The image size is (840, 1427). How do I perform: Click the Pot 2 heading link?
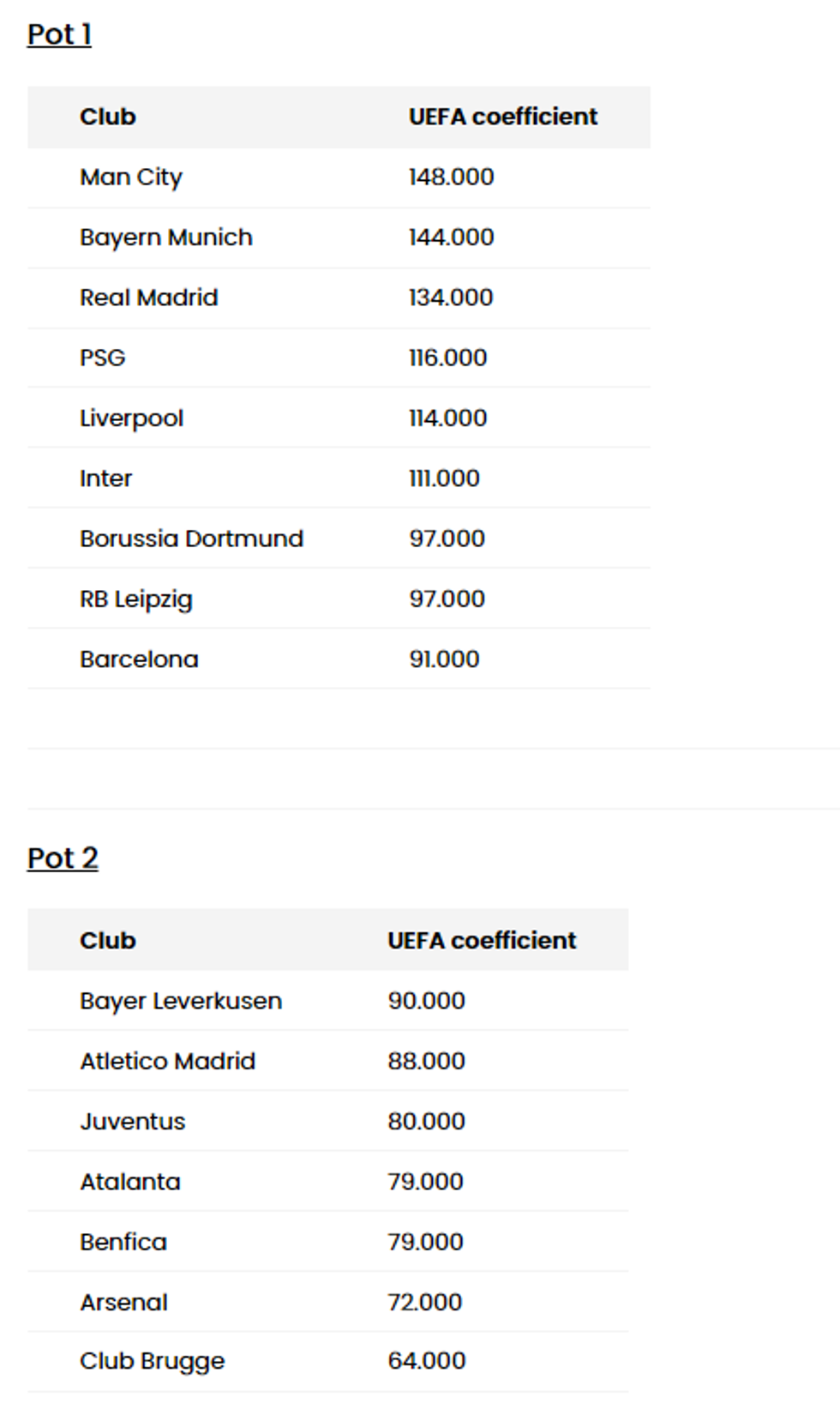point(63,858)
